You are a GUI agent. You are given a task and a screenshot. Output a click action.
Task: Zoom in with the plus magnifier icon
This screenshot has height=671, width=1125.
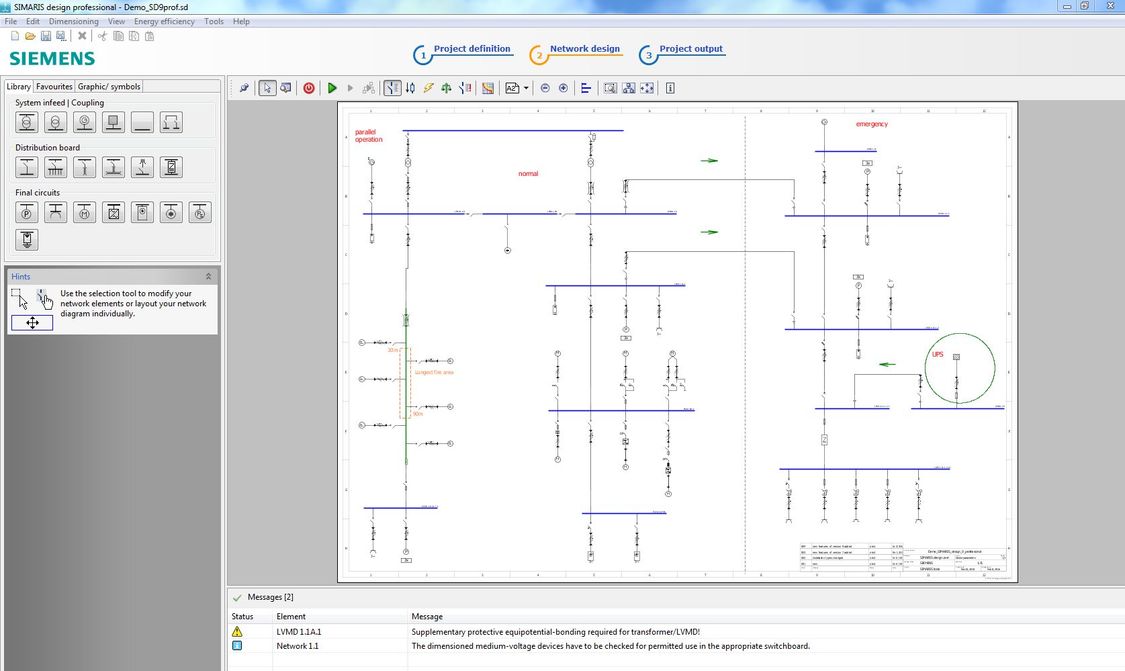click(x=563, y=88)
